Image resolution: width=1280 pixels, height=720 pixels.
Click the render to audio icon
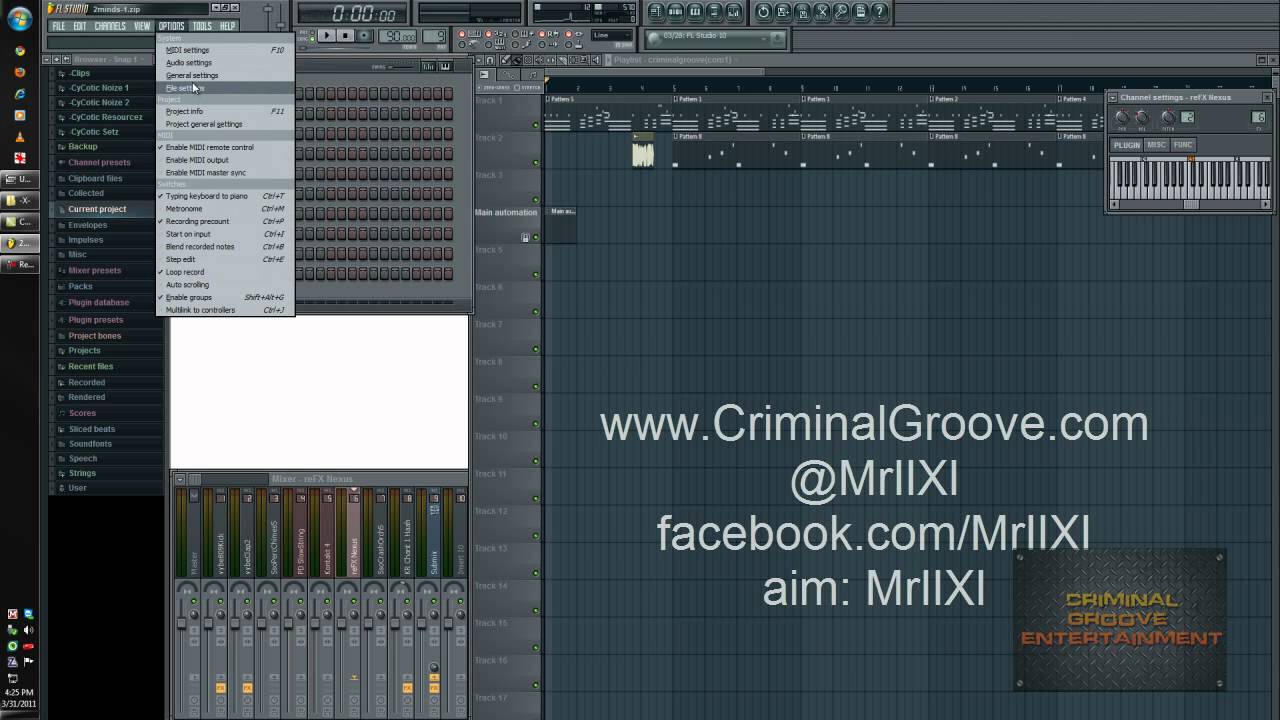[x=802, y=12]
